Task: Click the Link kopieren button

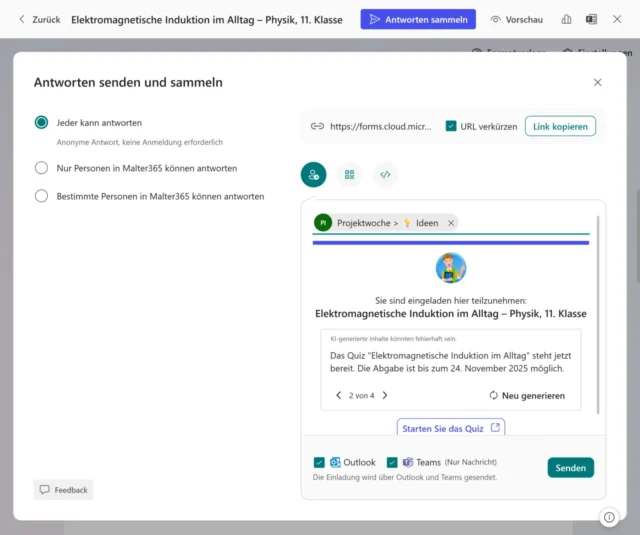Action: click(x=560, y=127)
